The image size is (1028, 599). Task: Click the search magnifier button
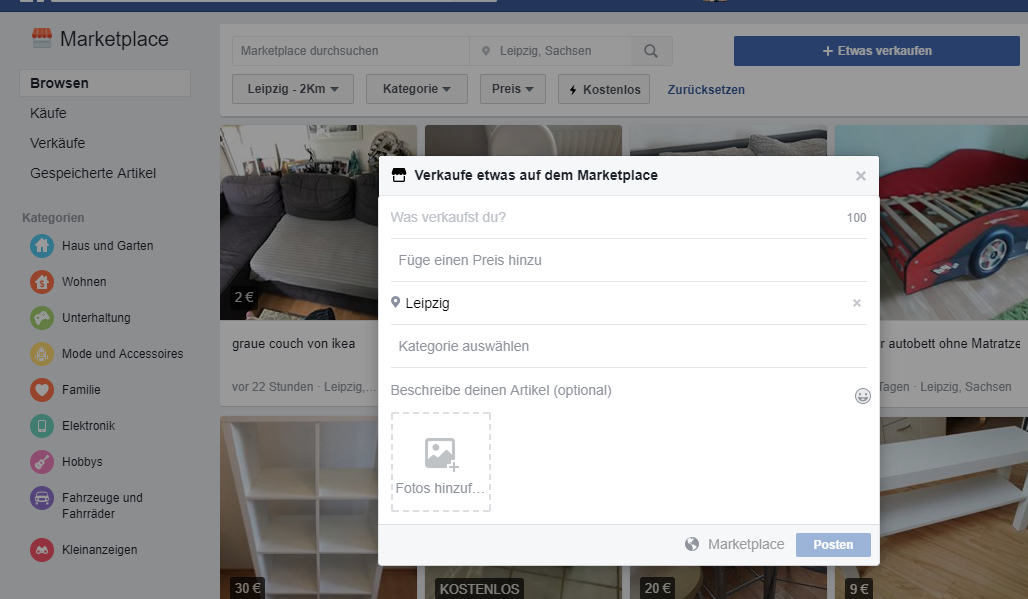click(651, 51)
